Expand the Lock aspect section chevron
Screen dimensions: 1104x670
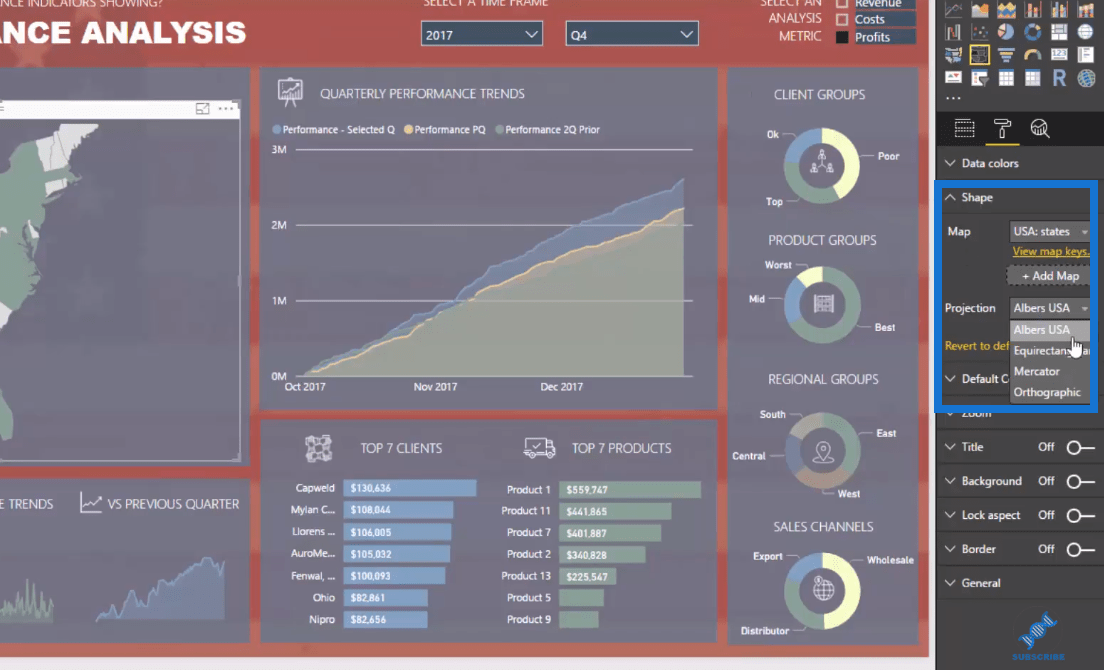click(951, 515)
